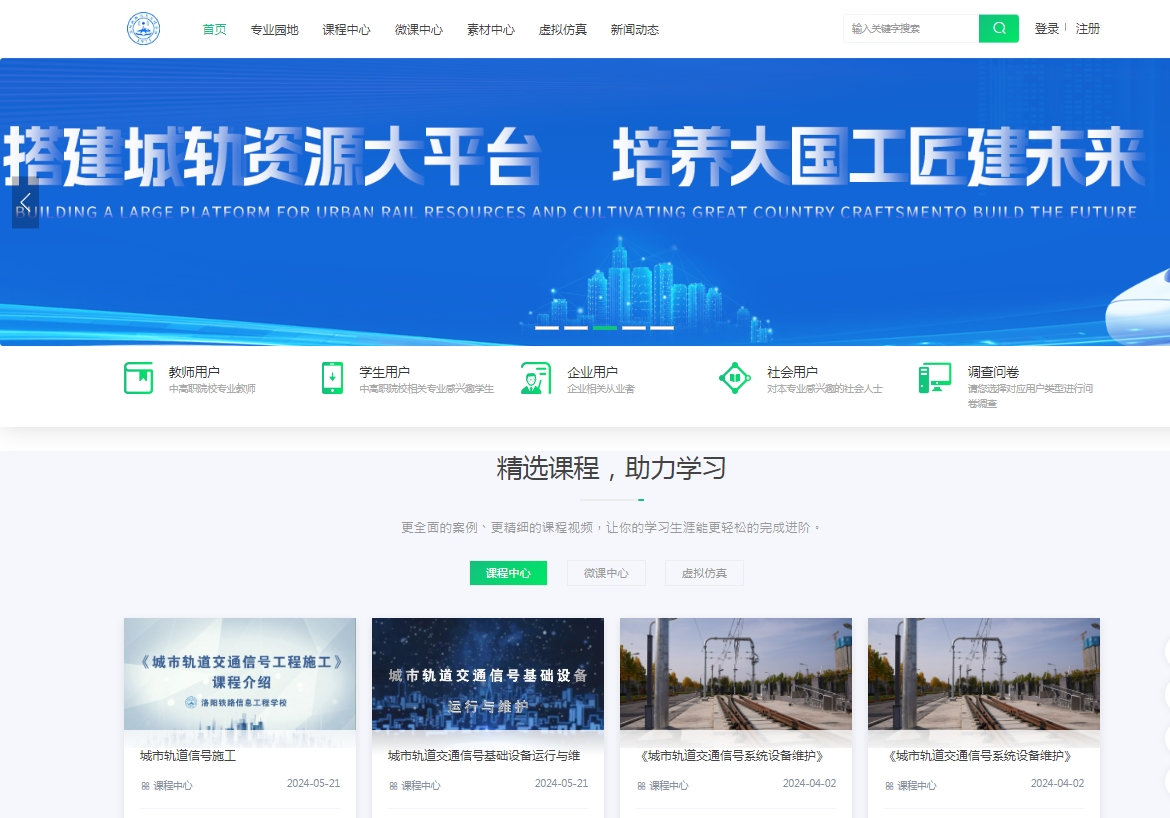Go to previous banner slide arrow
This screenshot has height=818, width=1170.
(25, 202)
